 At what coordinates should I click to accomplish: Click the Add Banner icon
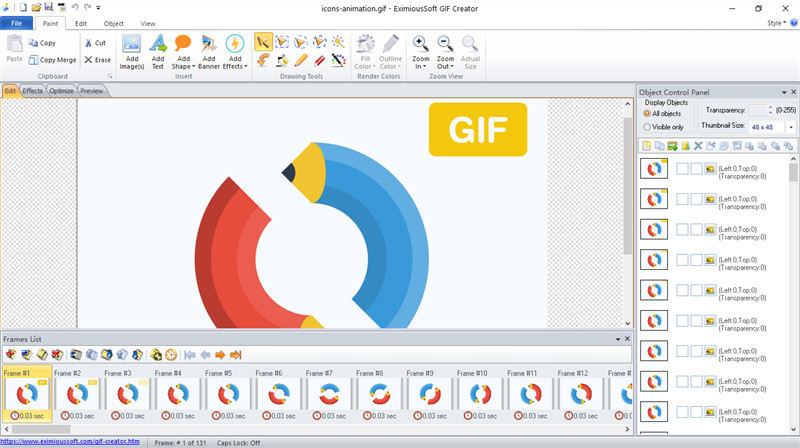tap(209, 44)
